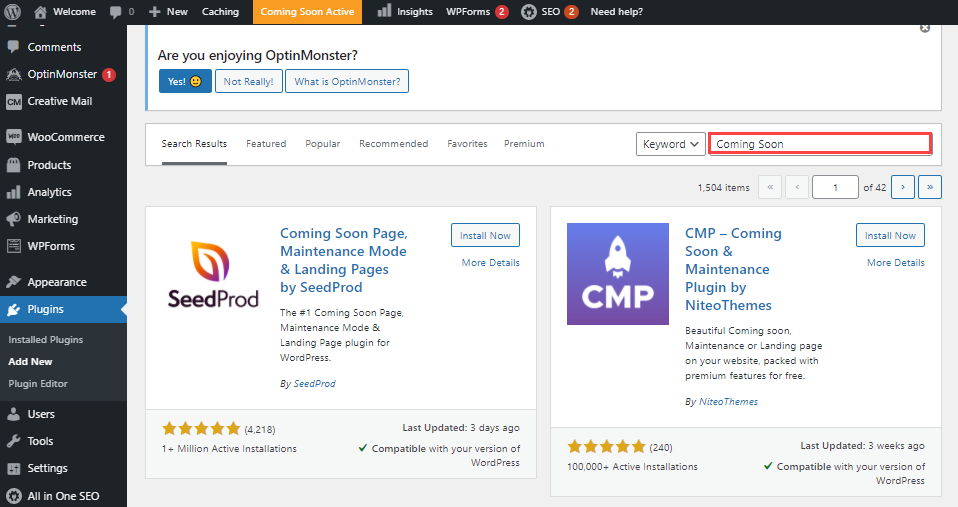Click the CMP rocket logo thumbnail

618,274
